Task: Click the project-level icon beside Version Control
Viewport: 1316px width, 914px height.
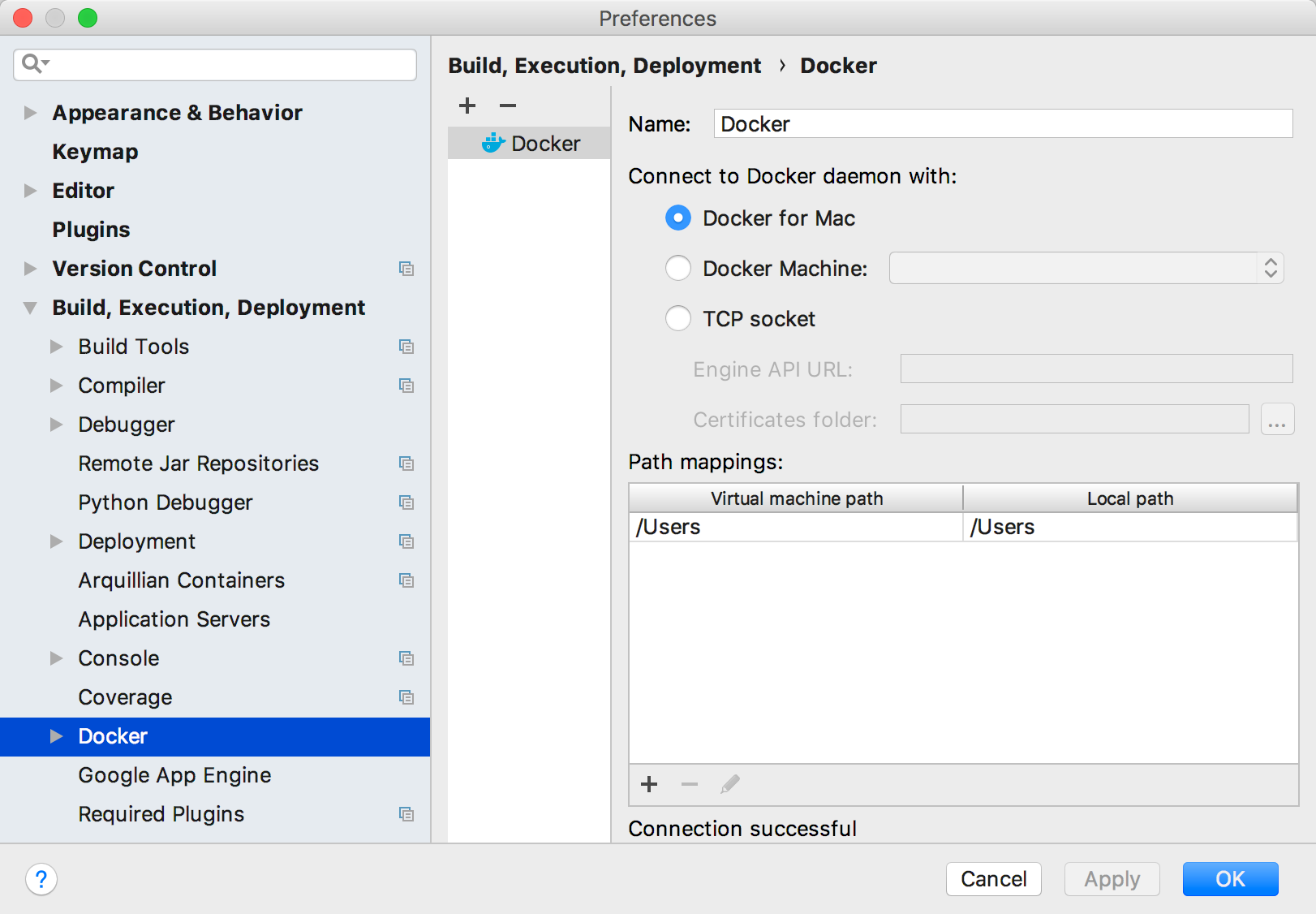Action: coord(406,269)
